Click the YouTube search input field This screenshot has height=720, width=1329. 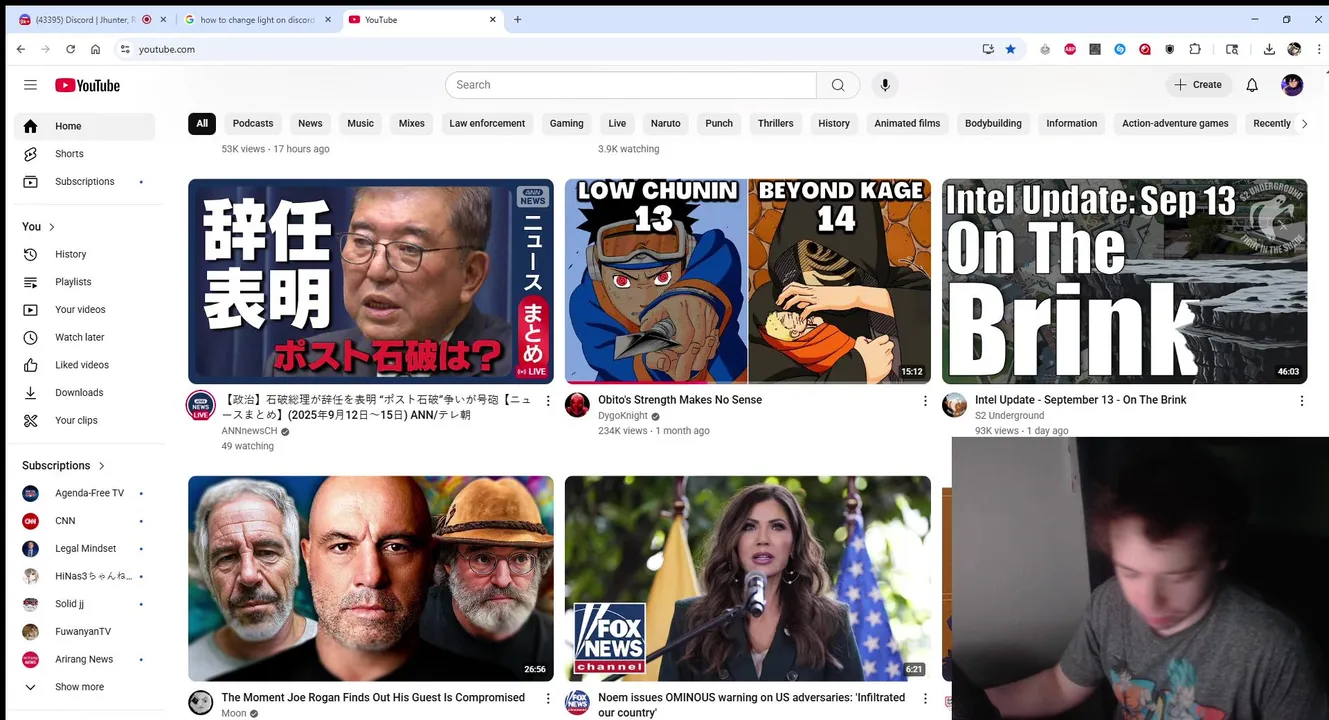coord(631,85)
